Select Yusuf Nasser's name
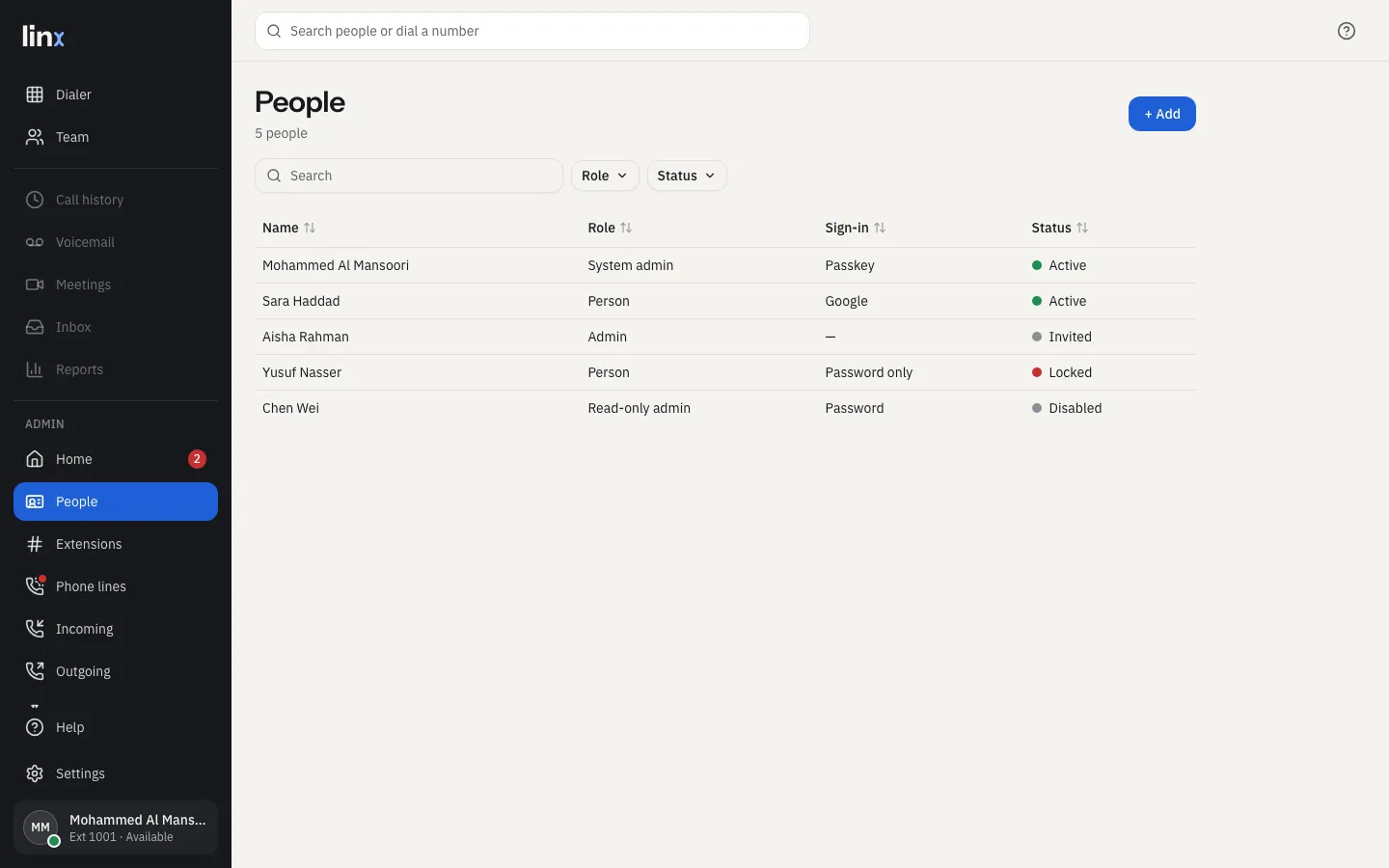 302,372
